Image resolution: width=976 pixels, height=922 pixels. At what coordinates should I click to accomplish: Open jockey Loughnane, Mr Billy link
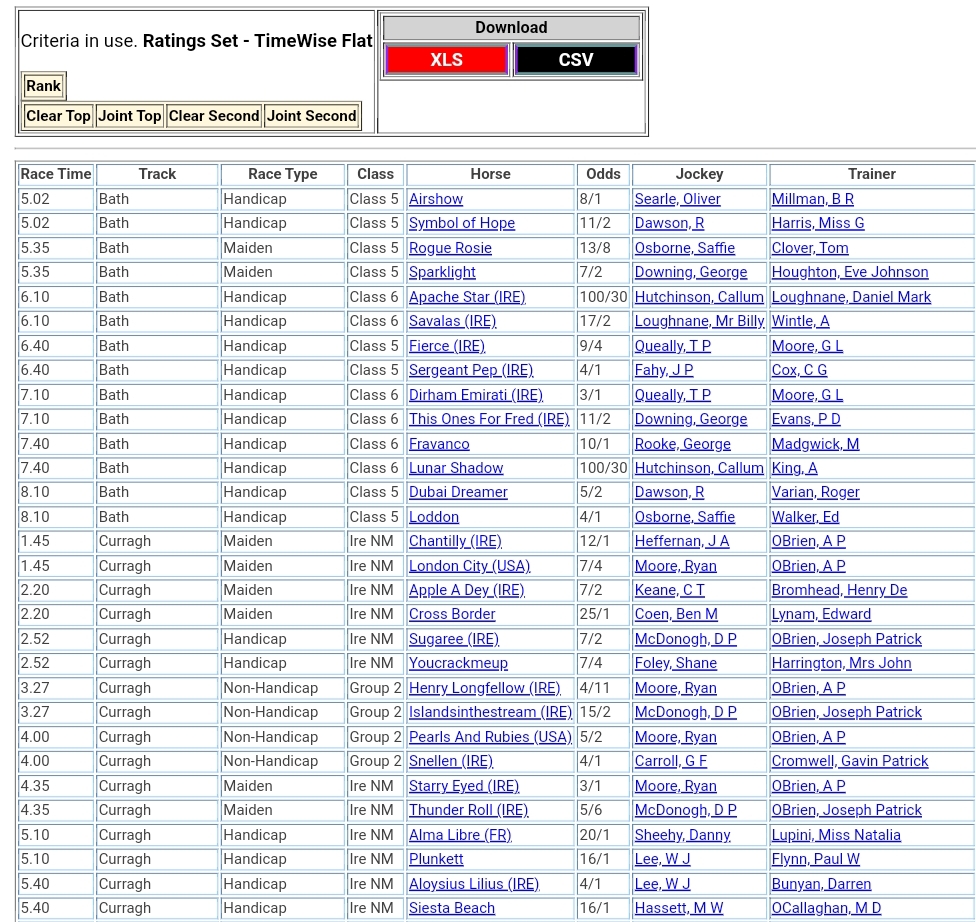699,321
